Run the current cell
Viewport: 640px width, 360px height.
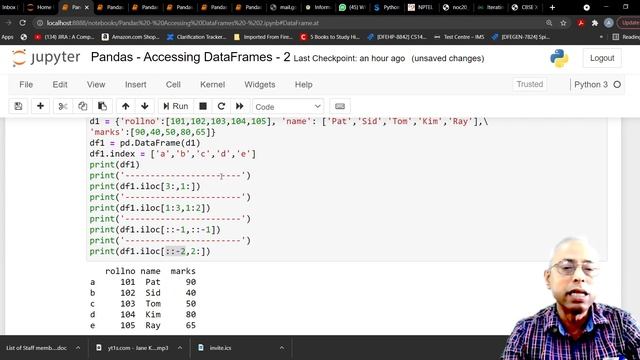(176, 106)
